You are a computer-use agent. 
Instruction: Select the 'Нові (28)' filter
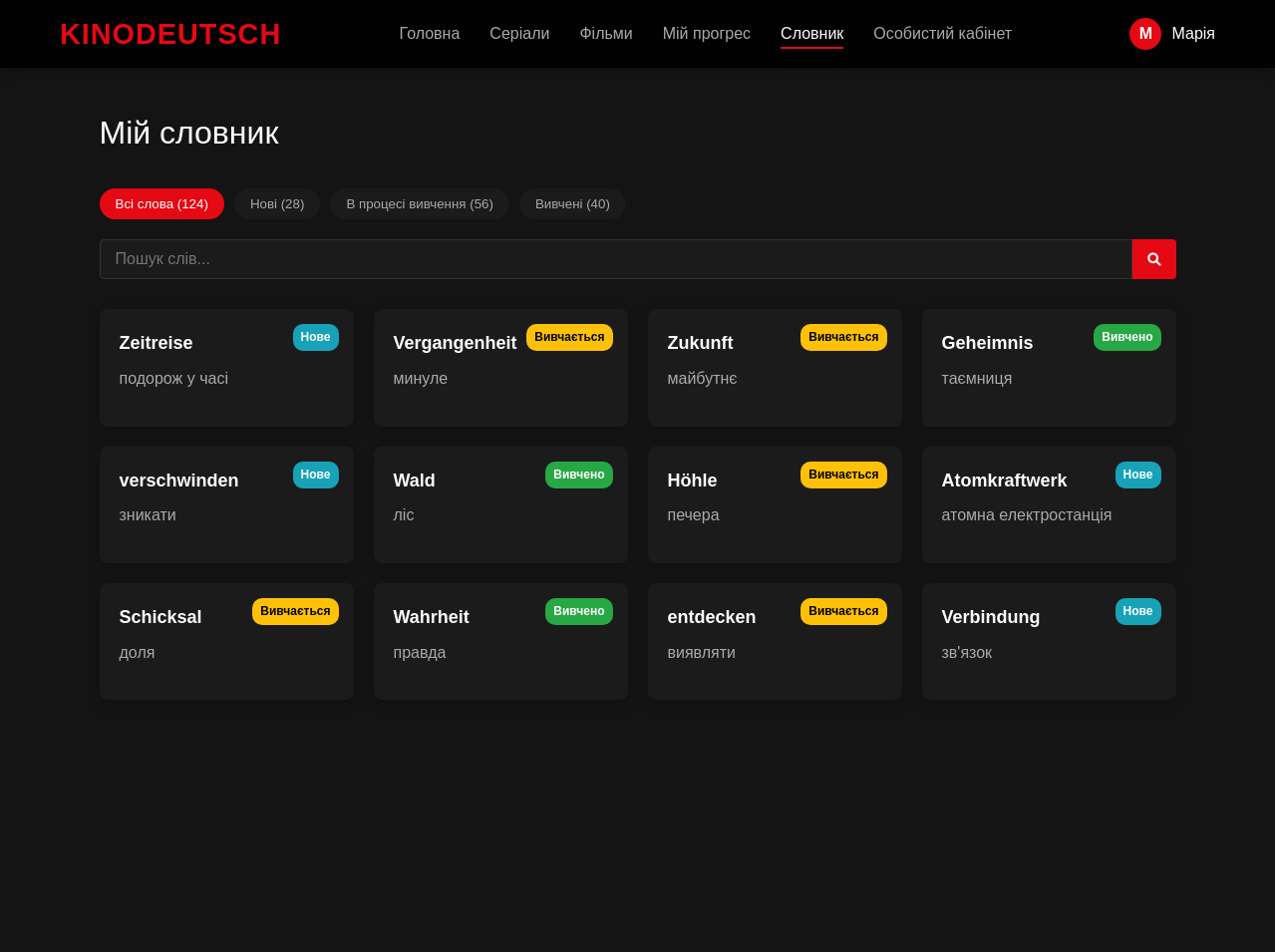pos(276,203)
